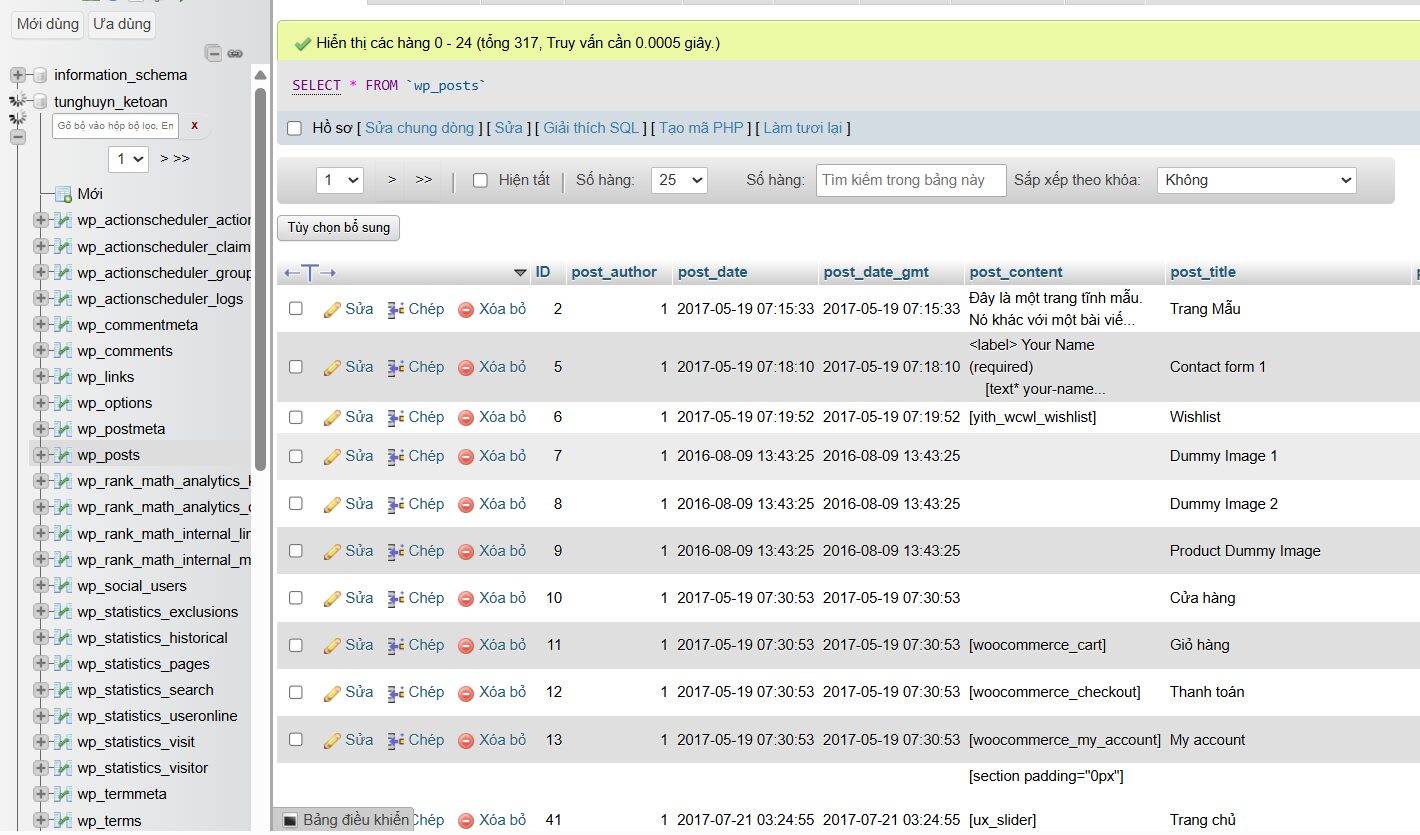Click the wp_options table icon in sidebar
This screenshot has width=1420, height=835.
coord(63,403)
